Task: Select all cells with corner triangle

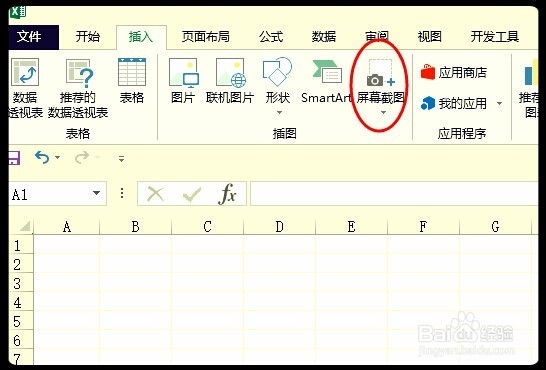Action: [x=25, y=227]
